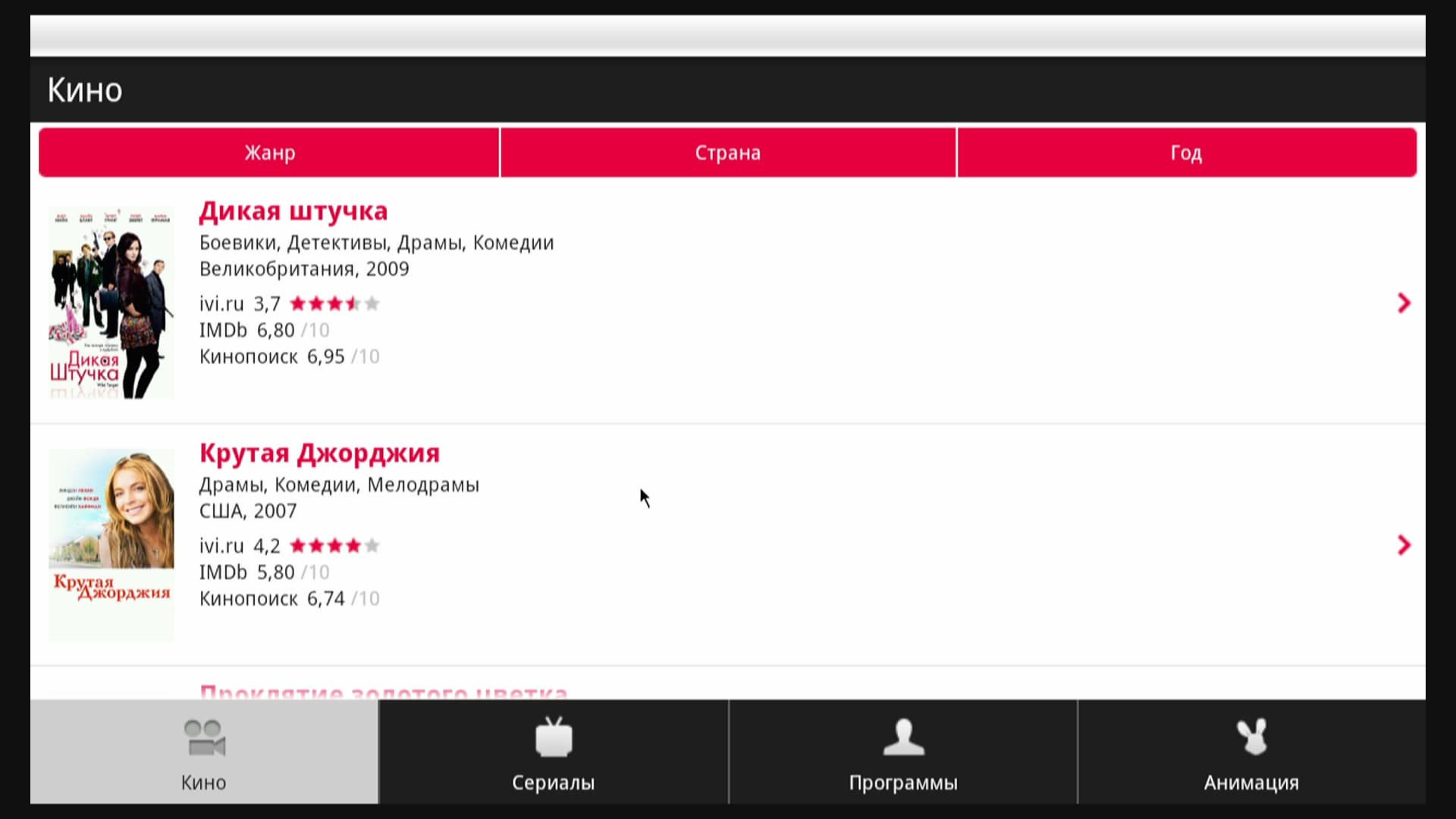This screenshot has height=819, width=1456.
Task: Click the Дикая штучка movie poster
Action: click(x=111, y=303)
